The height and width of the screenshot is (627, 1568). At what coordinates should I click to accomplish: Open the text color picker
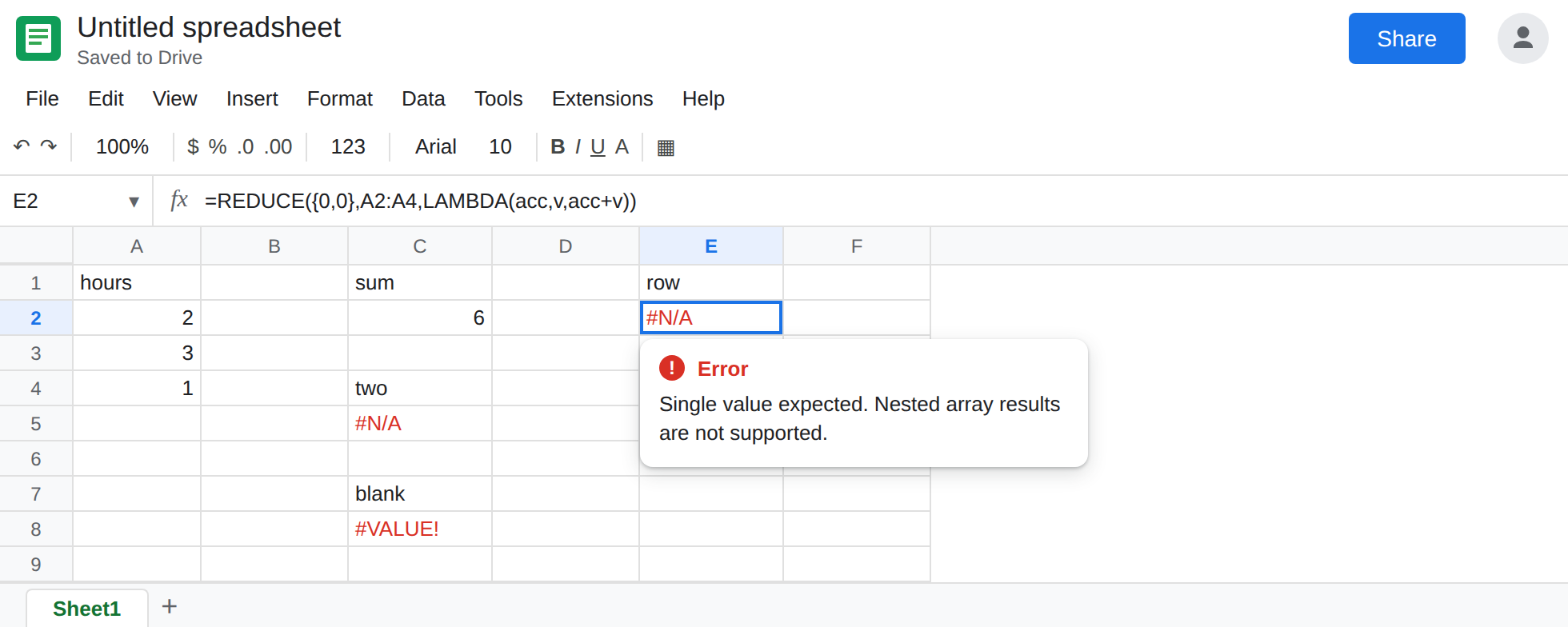[622, 146]
